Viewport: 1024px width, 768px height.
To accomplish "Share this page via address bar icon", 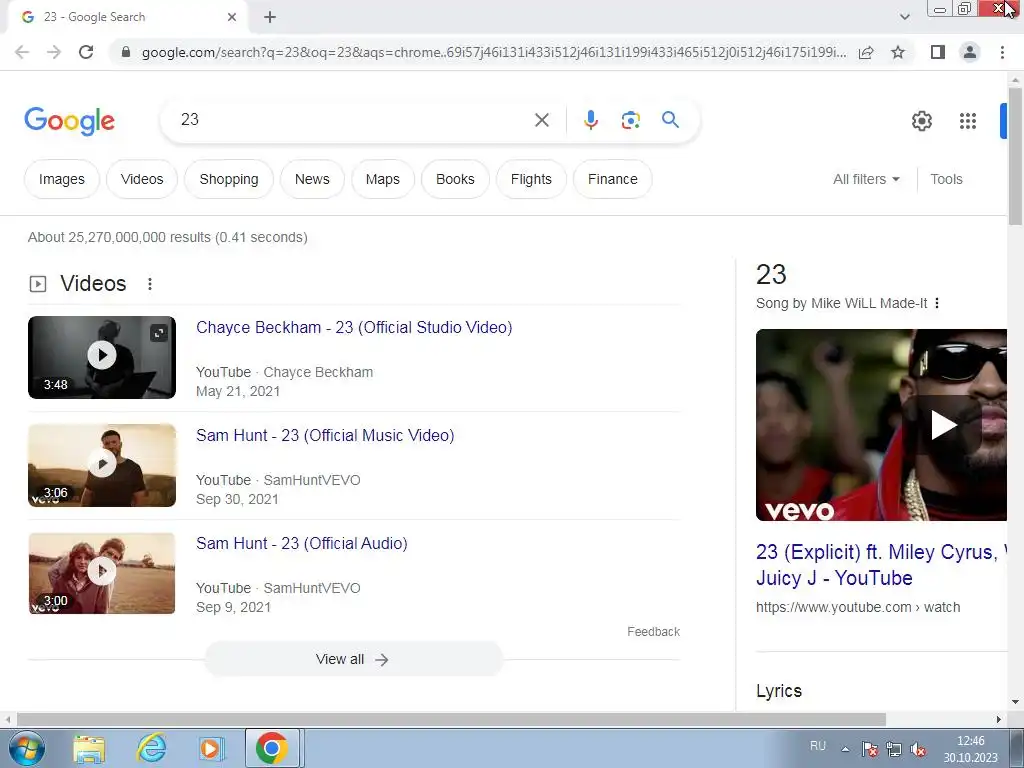I will pyautogui.click(x=866, y=52).
